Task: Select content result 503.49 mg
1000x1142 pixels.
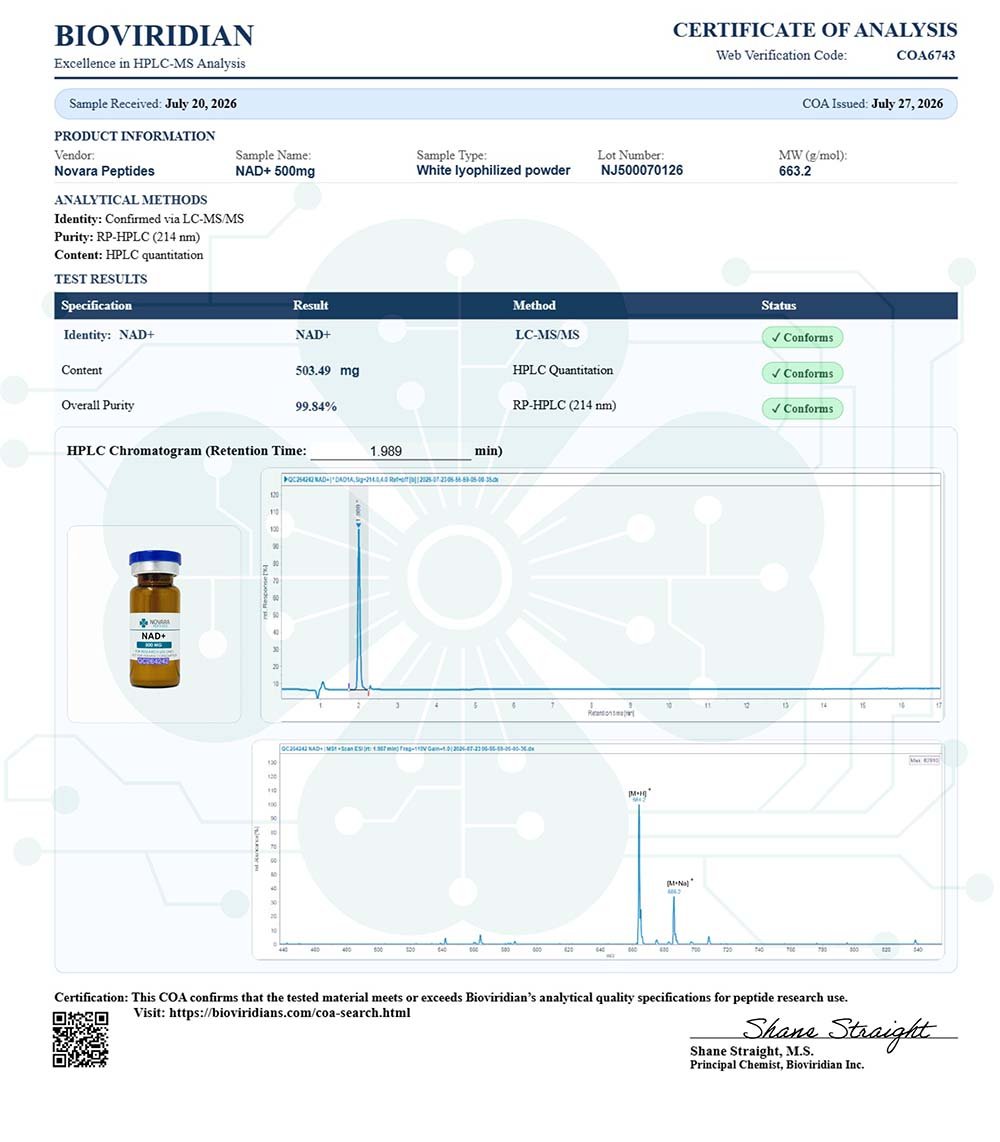Action: [x=327, y=370]
